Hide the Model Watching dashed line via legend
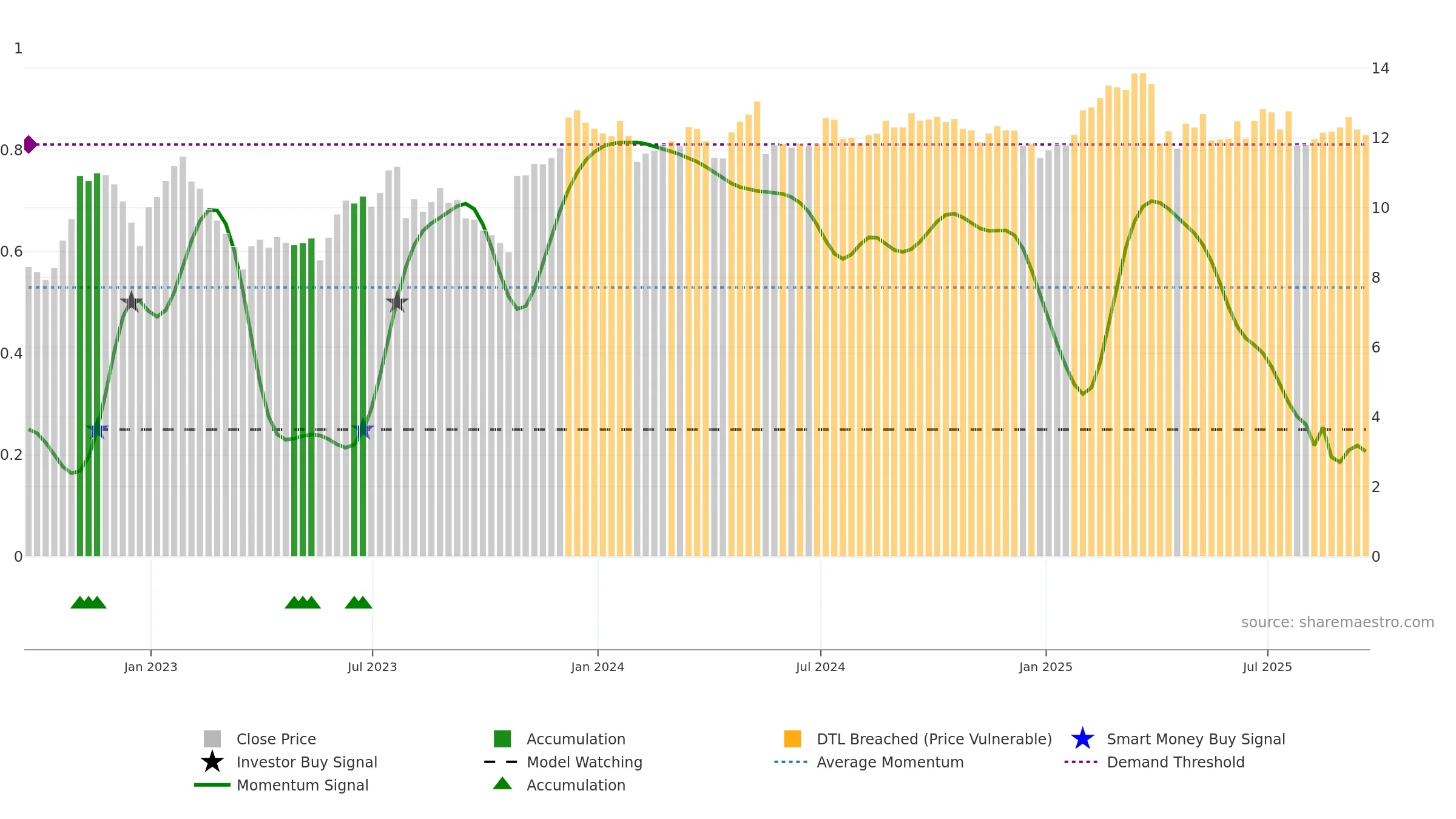 (584, 762)
